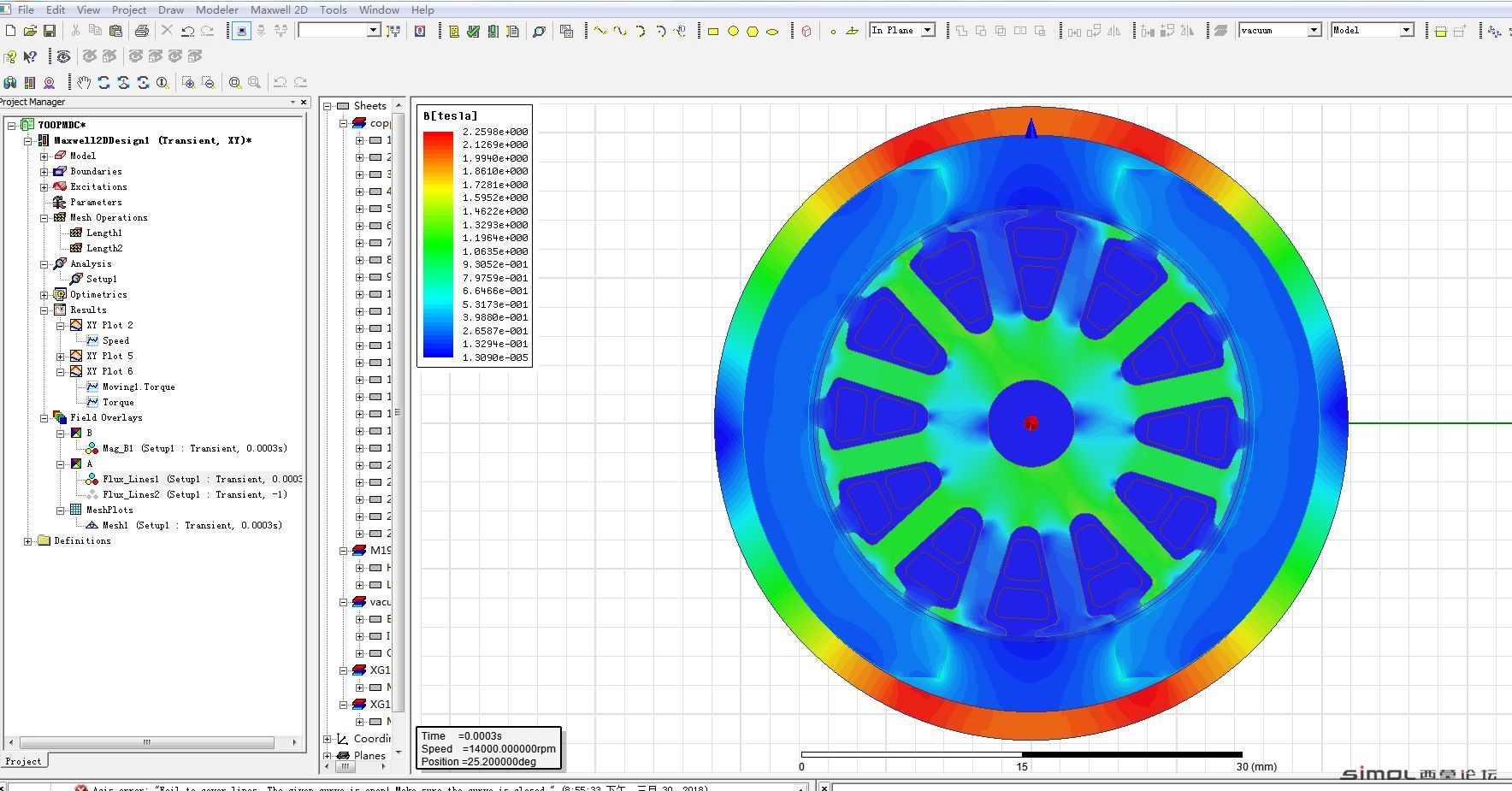Click the model tree vertical scrollbar
The width and height of the screenshot is (1512, 791).
click(x=398, y=410)
